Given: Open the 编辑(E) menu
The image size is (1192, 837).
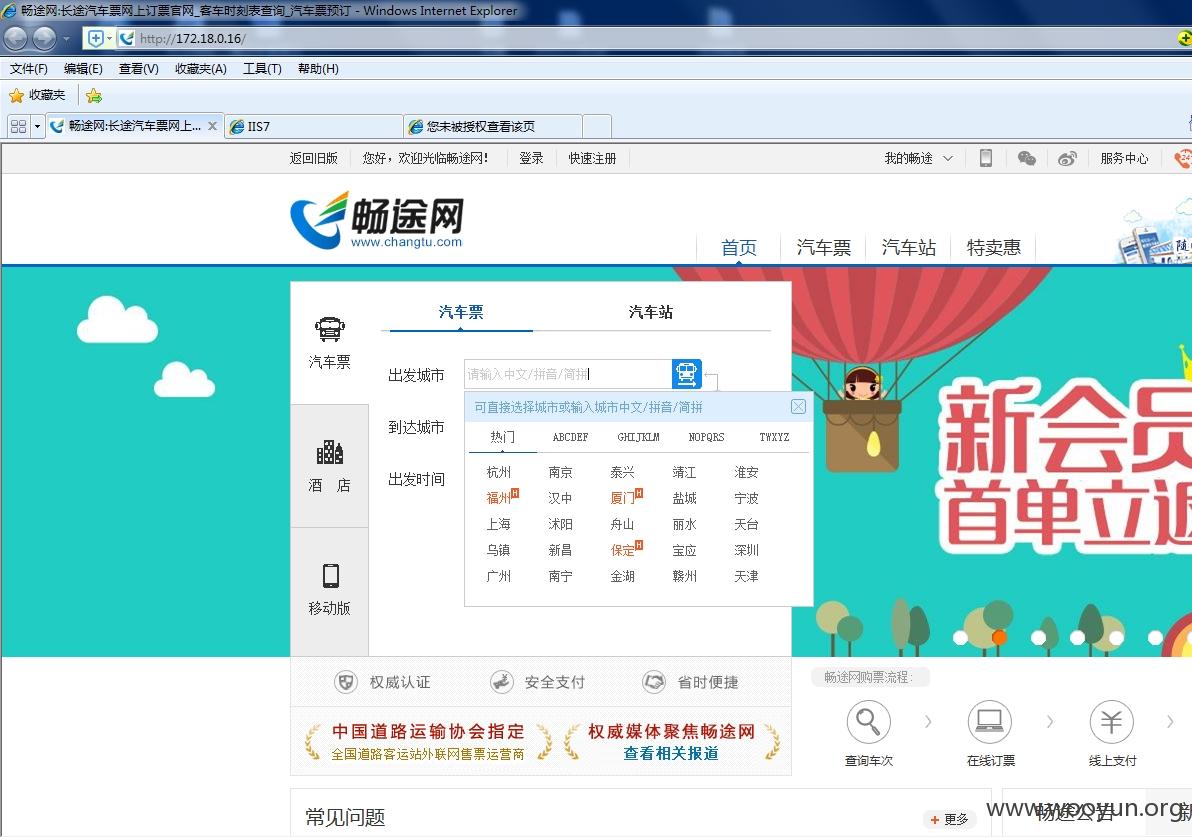Looking at the screenshot, I should tap(83, 68).
